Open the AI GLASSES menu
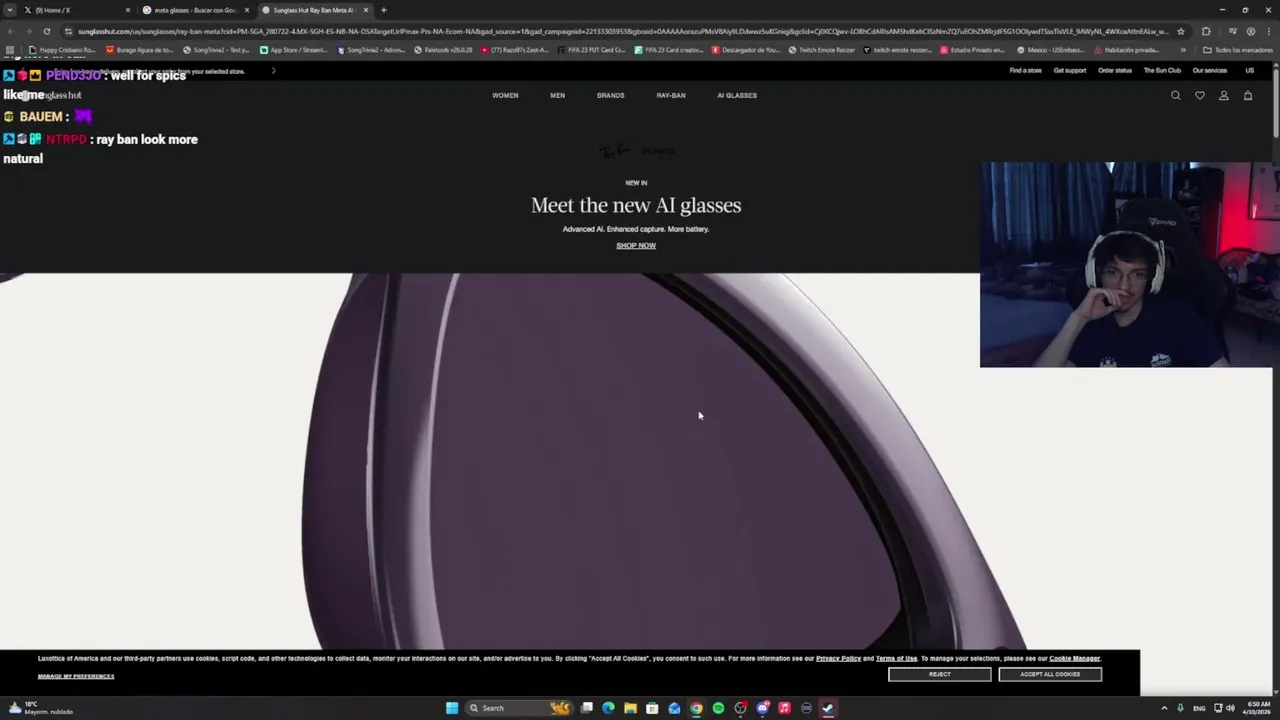 pyautogui.click(x=737, y=95)
